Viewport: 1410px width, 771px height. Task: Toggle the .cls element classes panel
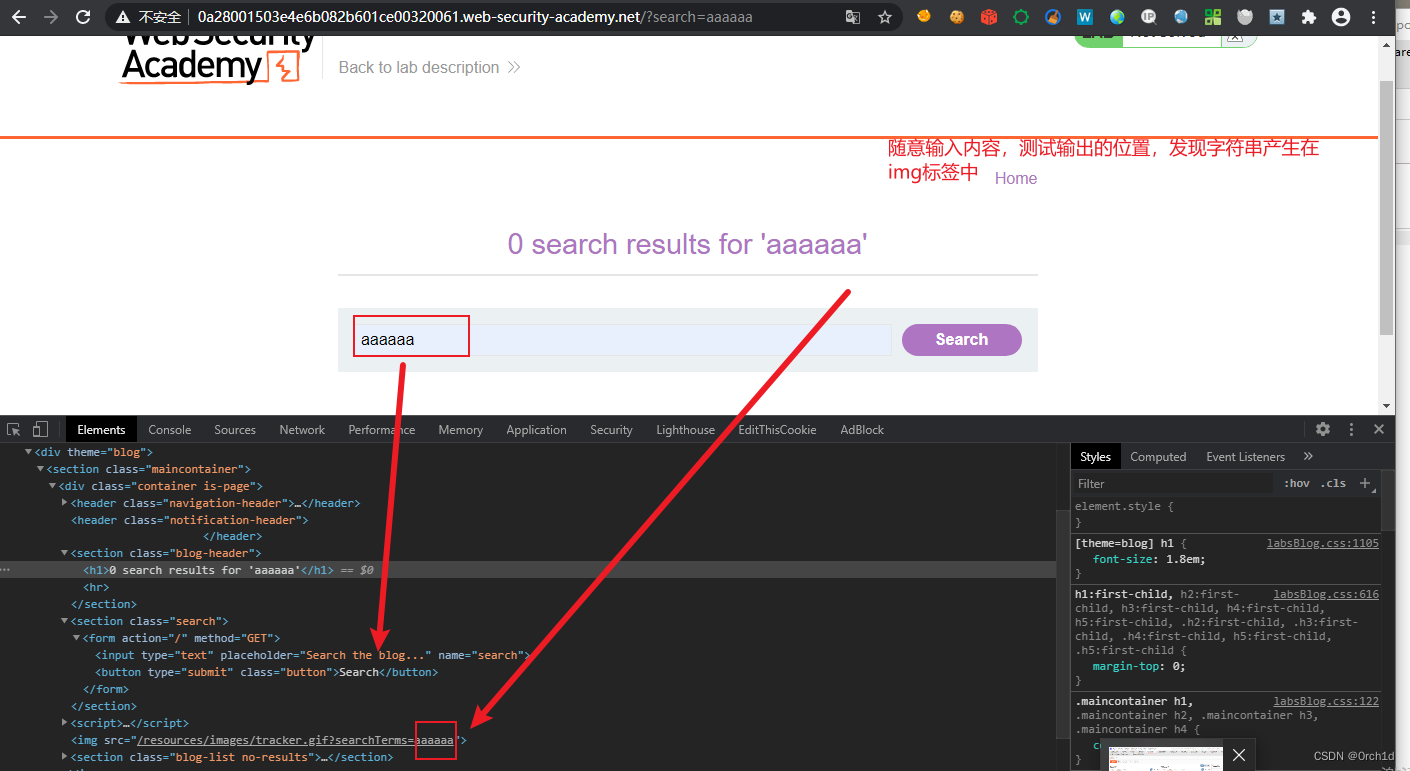[x=1333, y=483]
